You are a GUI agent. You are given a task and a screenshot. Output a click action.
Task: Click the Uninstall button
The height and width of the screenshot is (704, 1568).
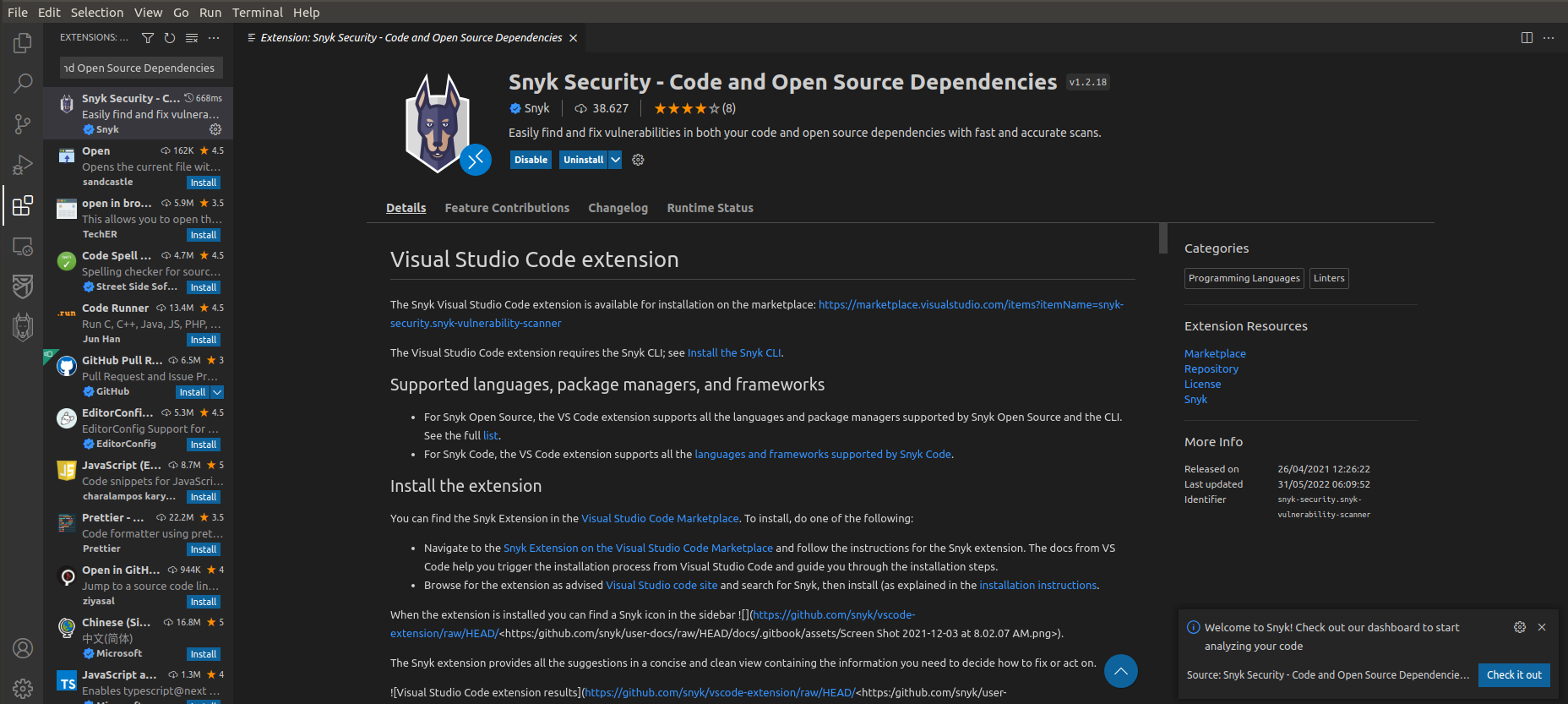(x=584, y=160)
